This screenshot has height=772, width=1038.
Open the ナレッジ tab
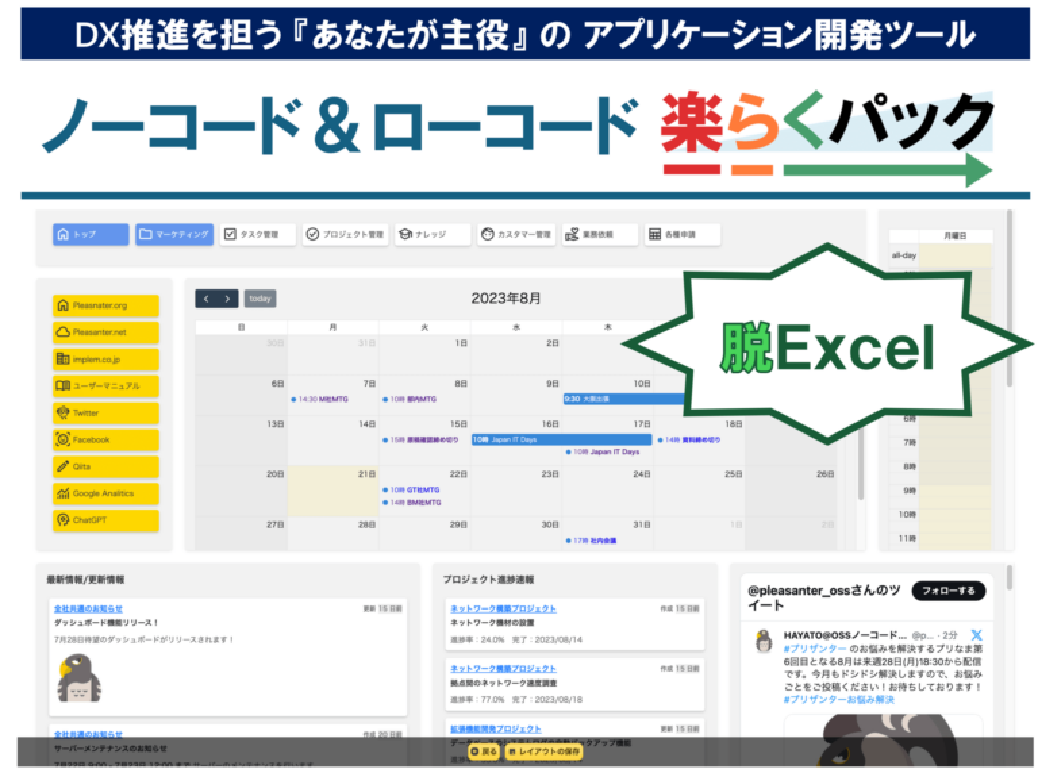click(432, 234)
